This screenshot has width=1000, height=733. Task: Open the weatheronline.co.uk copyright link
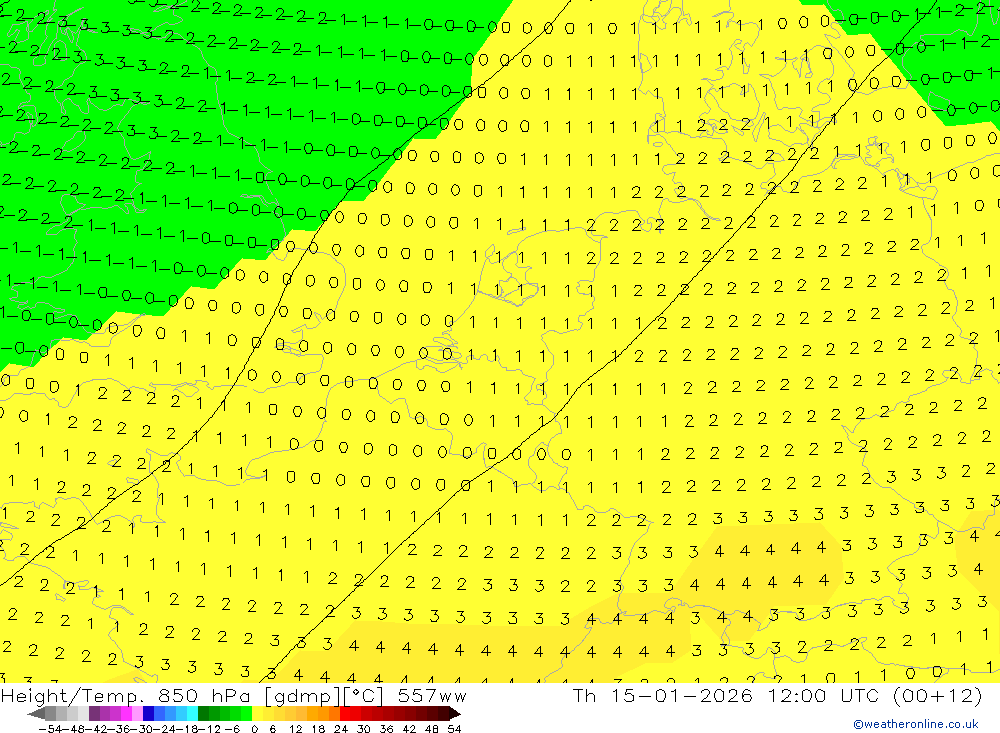916,724
